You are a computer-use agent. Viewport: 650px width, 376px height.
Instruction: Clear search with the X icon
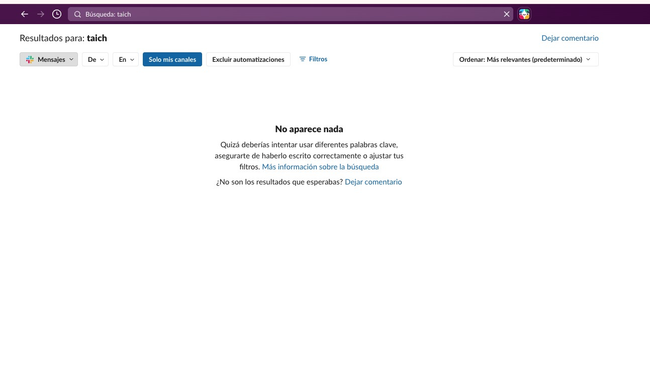click(x=507, y=14)
